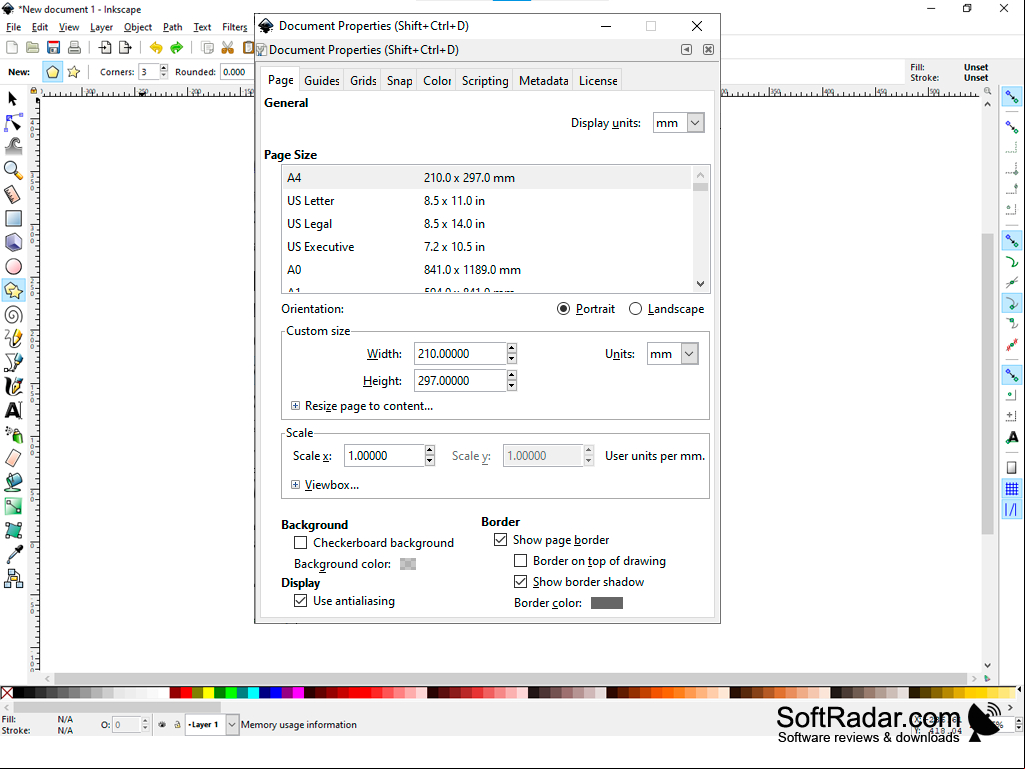Switch to the Guides tab

[322, 80]
